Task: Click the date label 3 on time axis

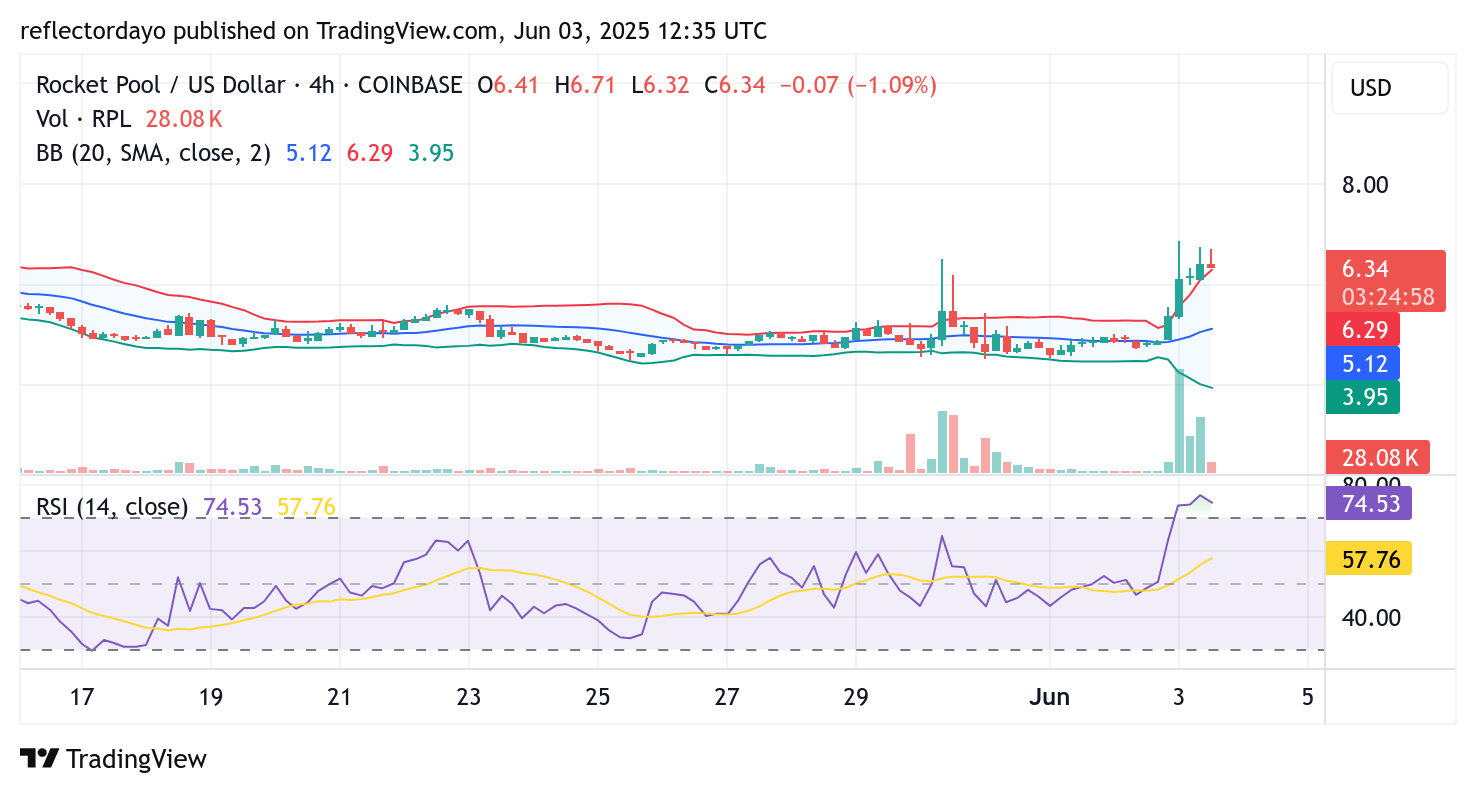Action: coord(1179,696)
